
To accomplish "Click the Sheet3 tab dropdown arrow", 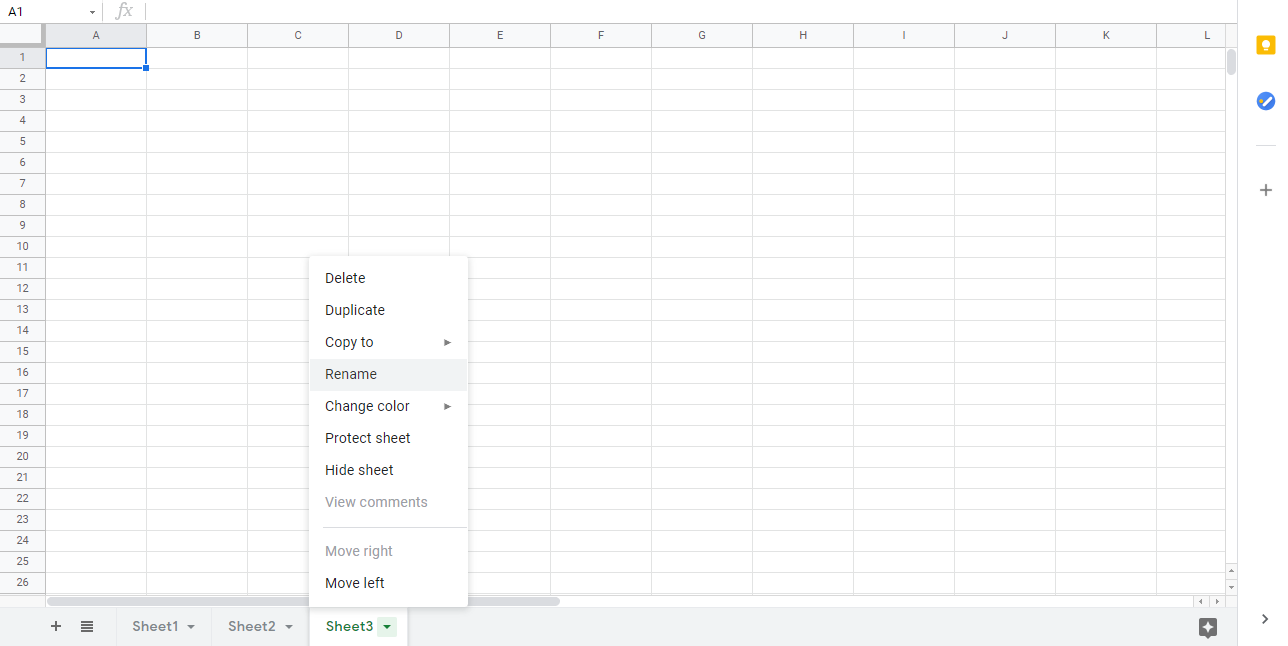I will (387, 627).
